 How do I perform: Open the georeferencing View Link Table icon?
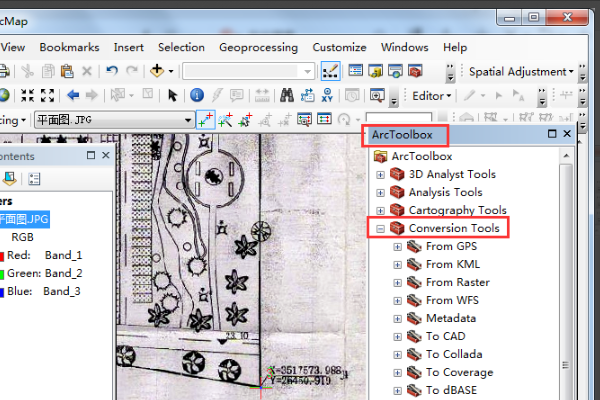pyautogui.click(x=324, y=119)
